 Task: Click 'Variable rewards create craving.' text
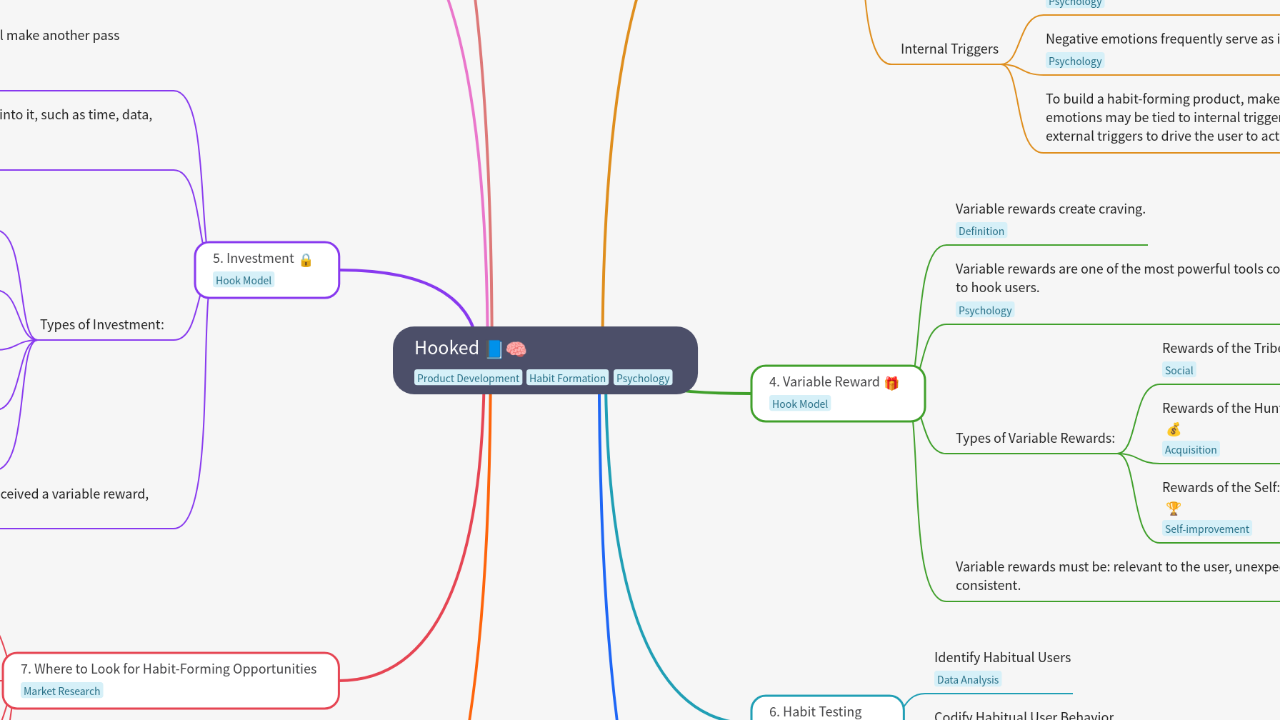(x=1050, y=209)
